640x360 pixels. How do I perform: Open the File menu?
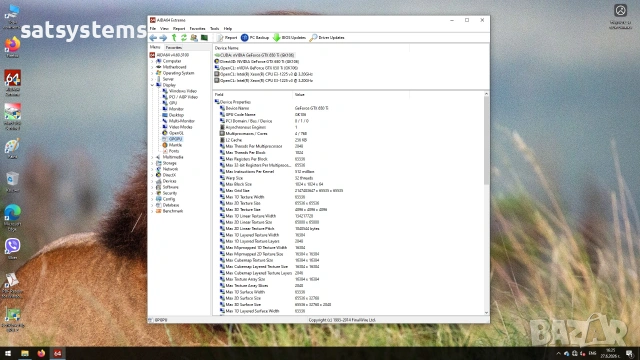153,29
